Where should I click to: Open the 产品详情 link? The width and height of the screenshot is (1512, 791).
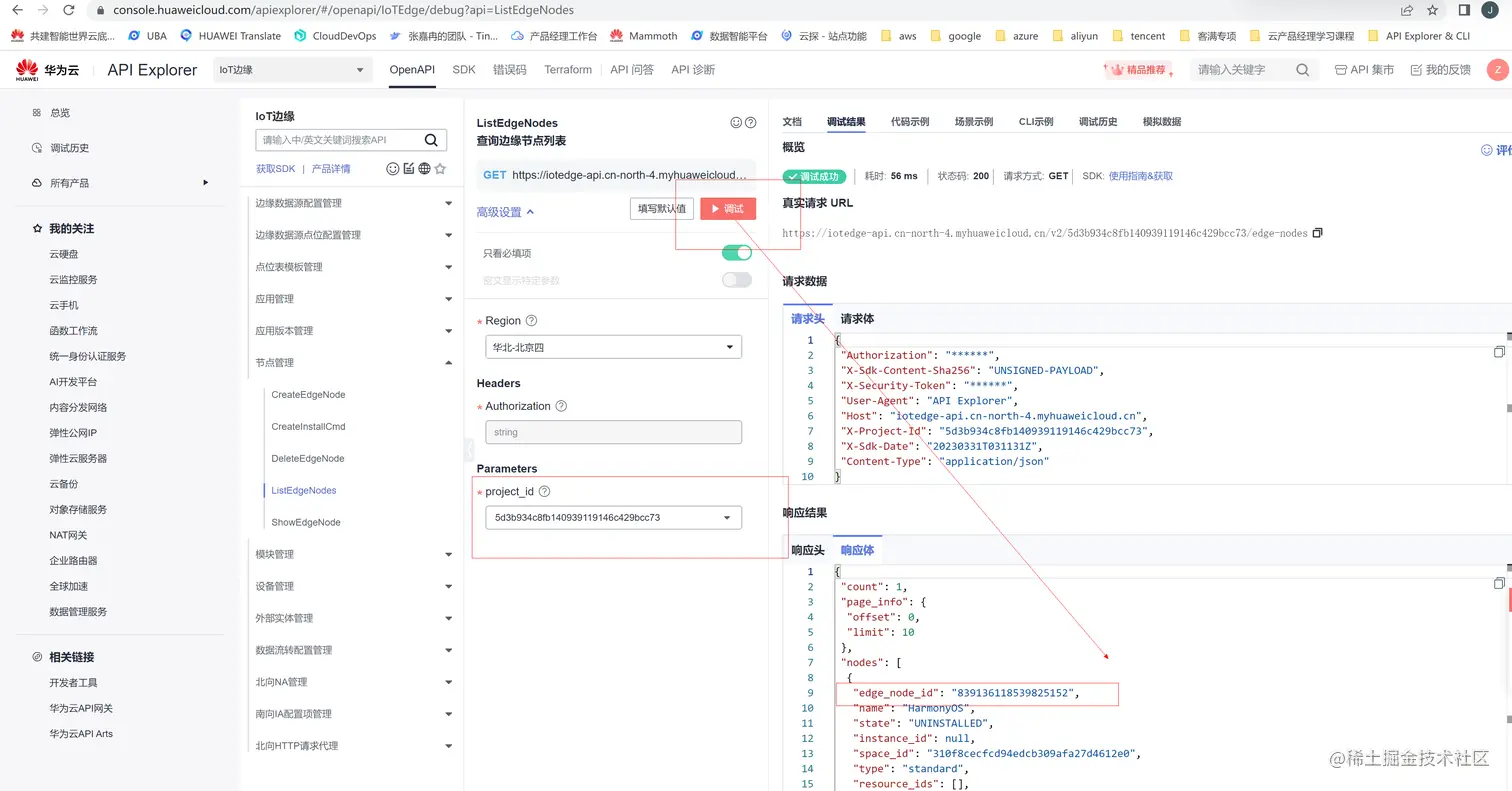click(x=331, y=169)
